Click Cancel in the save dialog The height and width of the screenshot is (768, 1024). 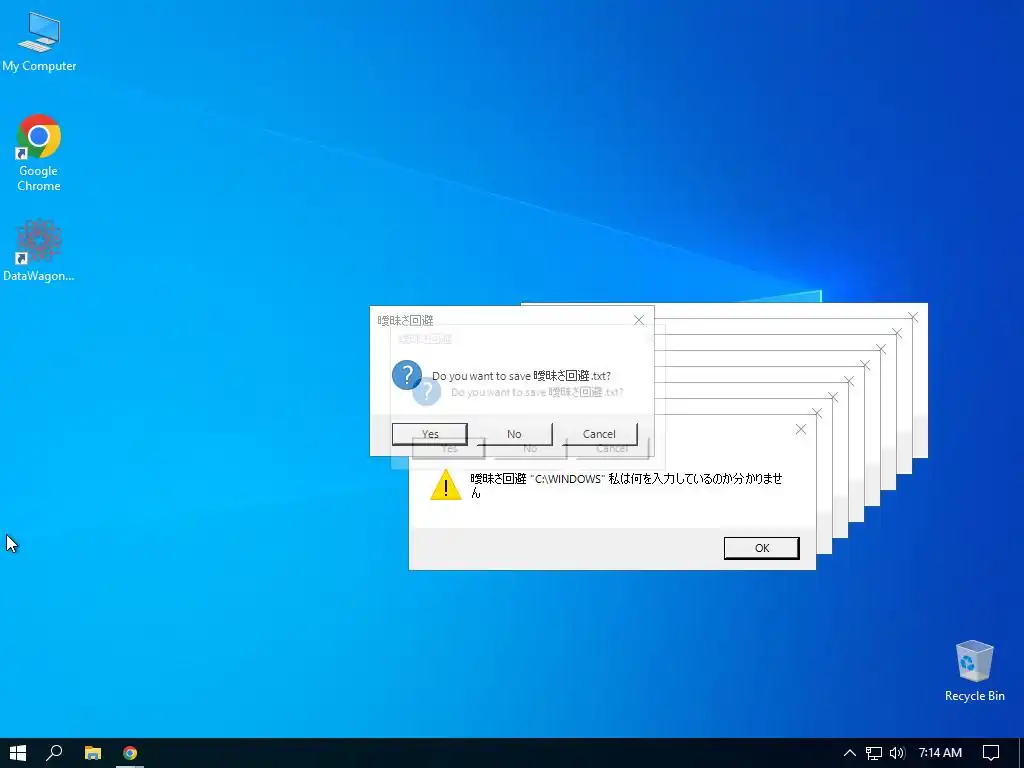tap(599, 434)
